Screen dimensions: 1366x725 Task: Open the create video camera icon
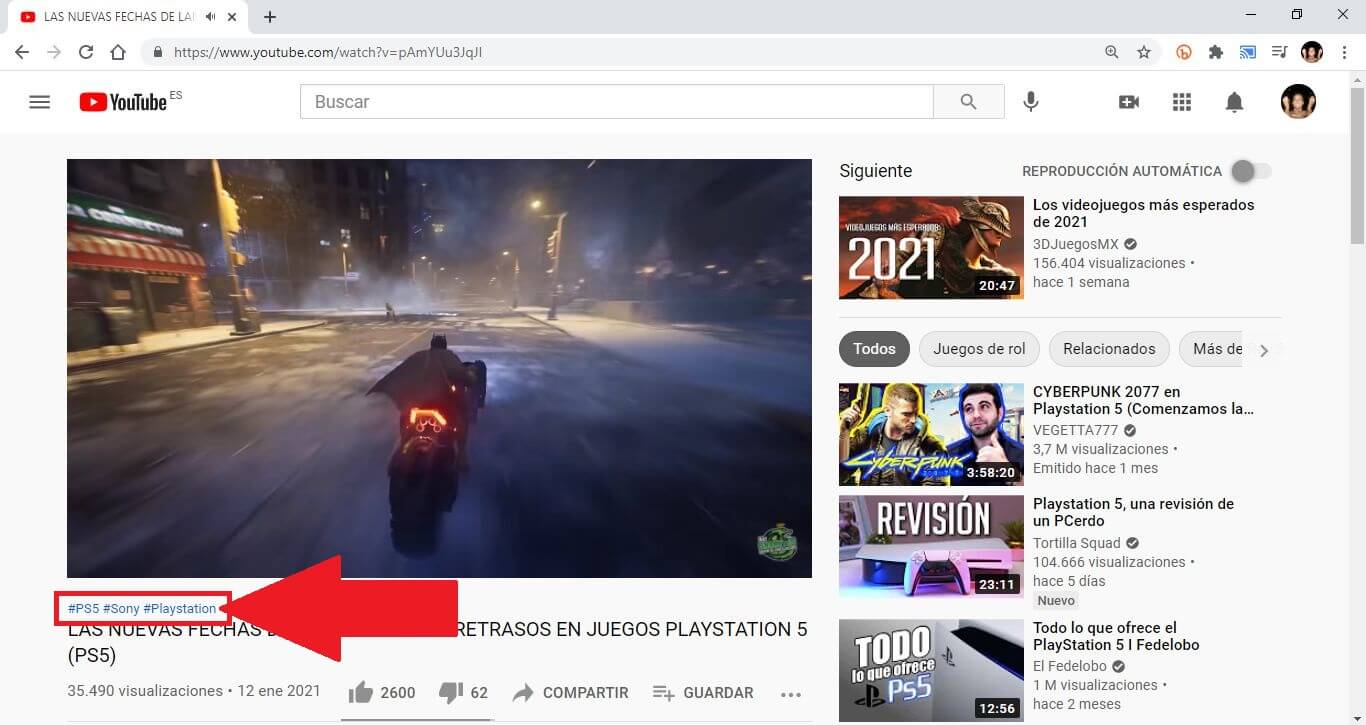tap(1129, 101)
